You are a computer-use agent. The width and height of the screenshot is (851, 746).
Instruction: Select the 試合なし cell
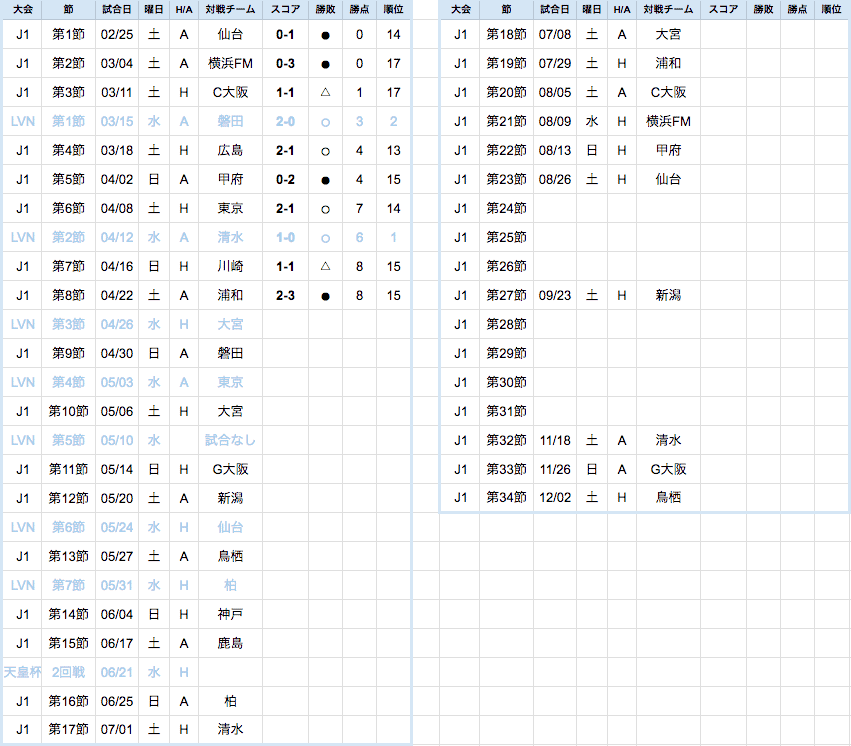[230, 441]
